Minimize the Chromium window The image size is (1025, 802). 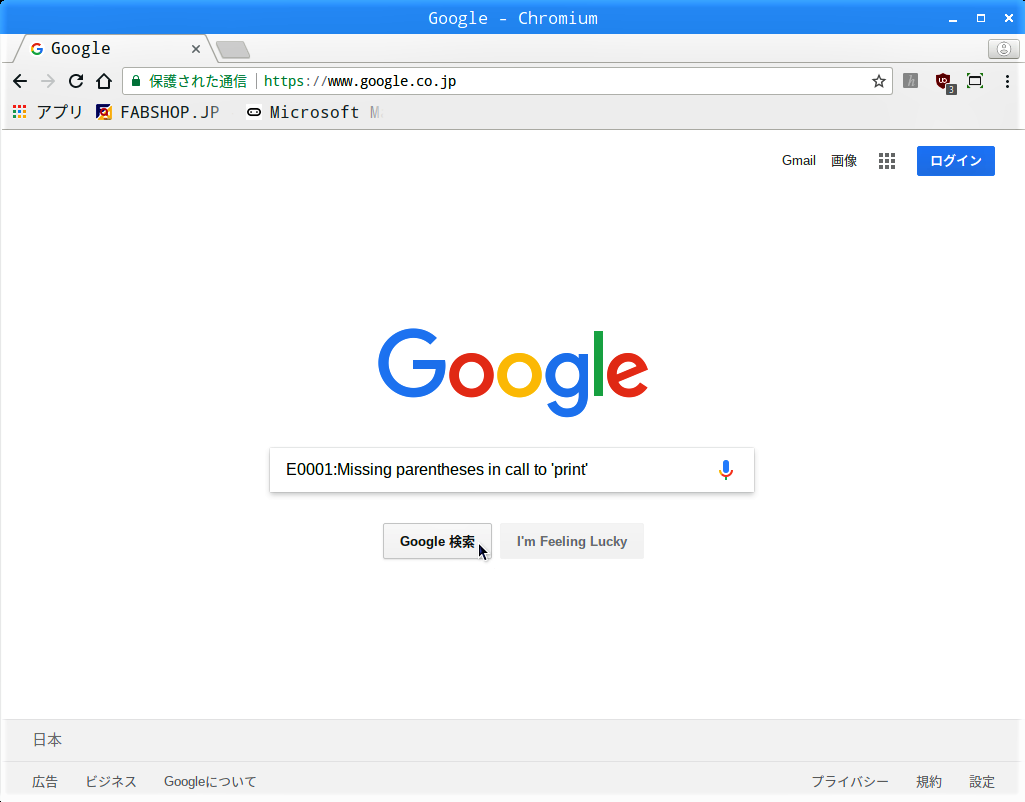(x=952, y=18)
